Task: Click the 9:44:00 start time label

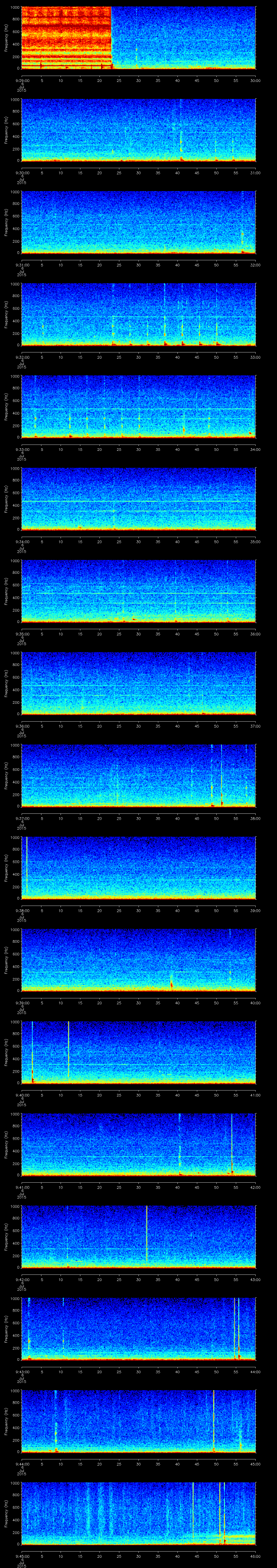Action: point(22,1463)
